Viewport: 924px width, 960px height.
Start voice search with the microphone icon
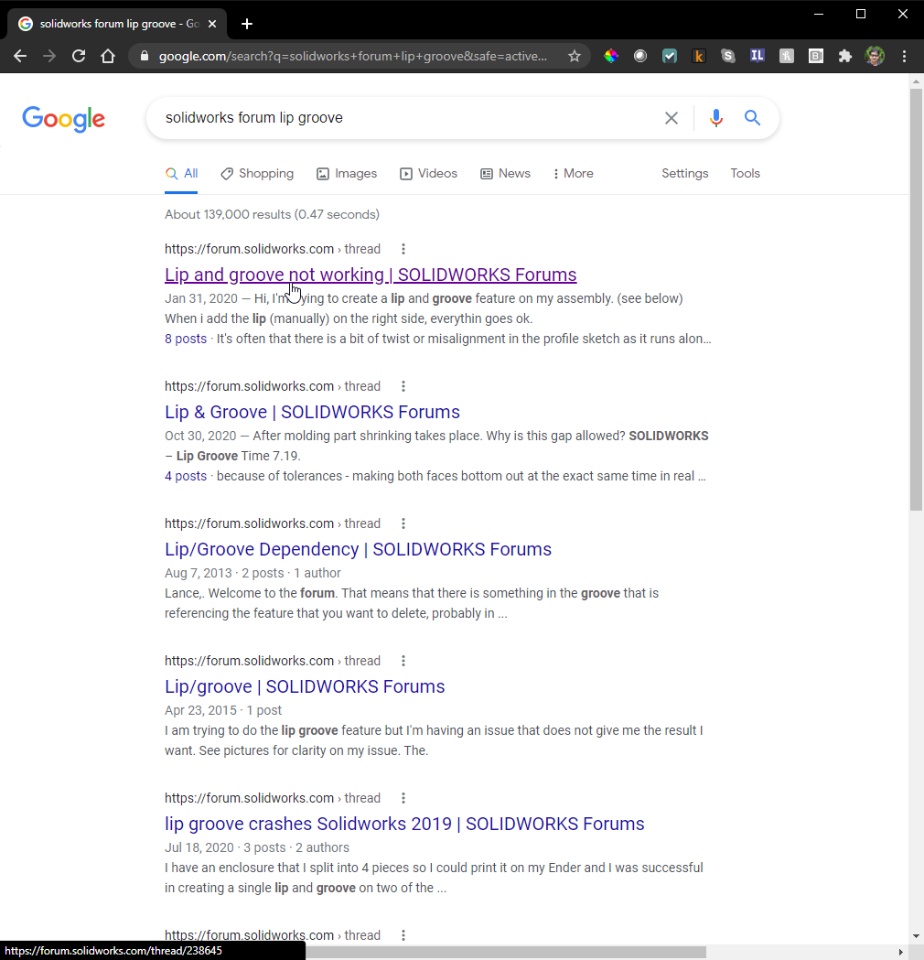pyautogui.click(x=716, y=118)
